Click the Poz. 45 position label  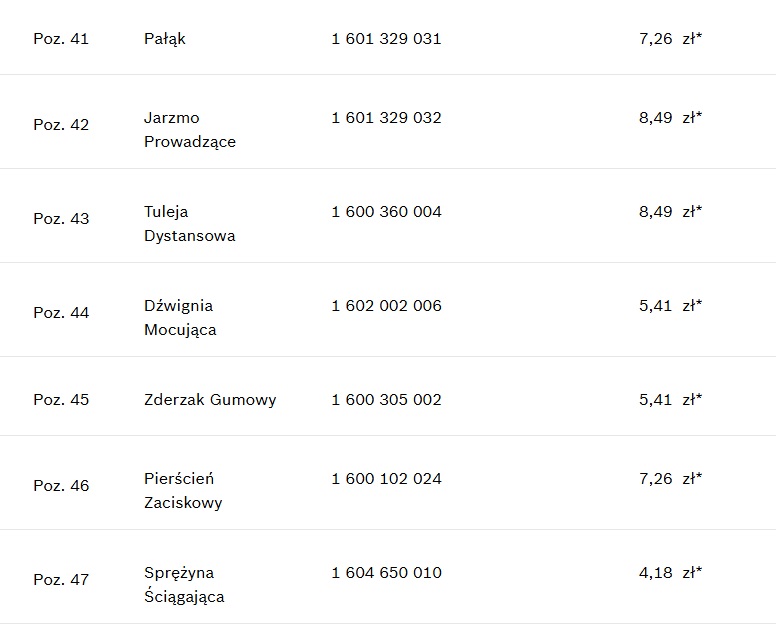(61, 400)
